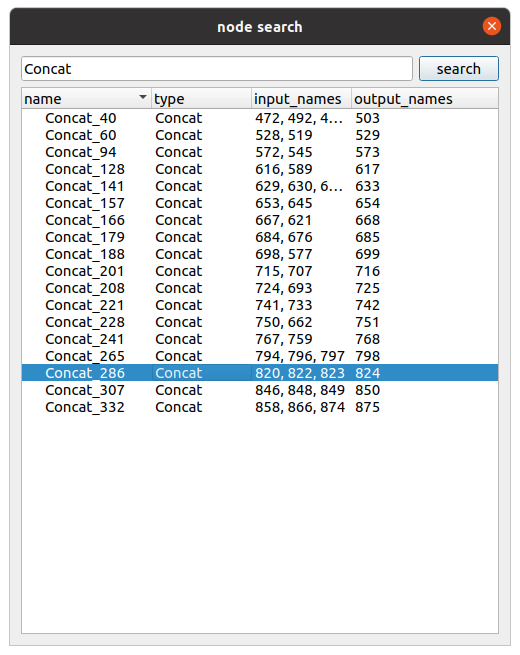Screen dimensions: 520x655
Task: Choose the Concat_228 row
Action: (260, 322)
